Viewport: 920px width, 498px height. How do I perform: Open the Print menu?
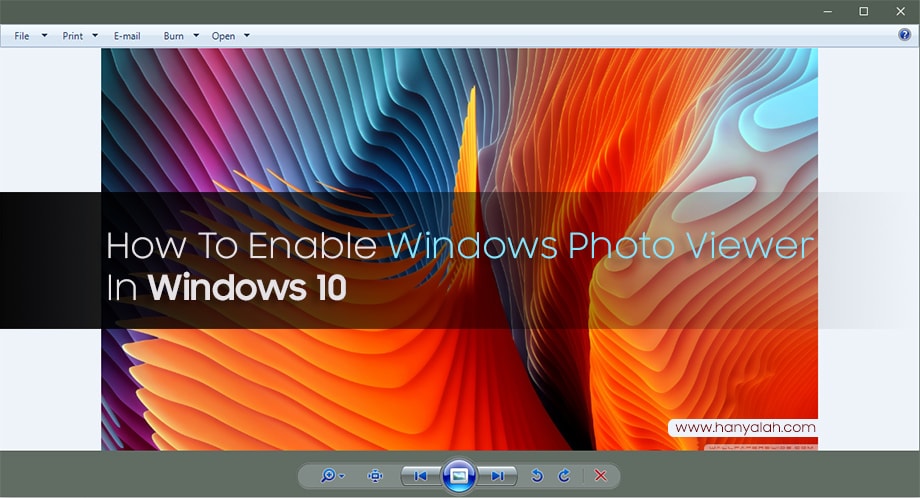(73, 36)
